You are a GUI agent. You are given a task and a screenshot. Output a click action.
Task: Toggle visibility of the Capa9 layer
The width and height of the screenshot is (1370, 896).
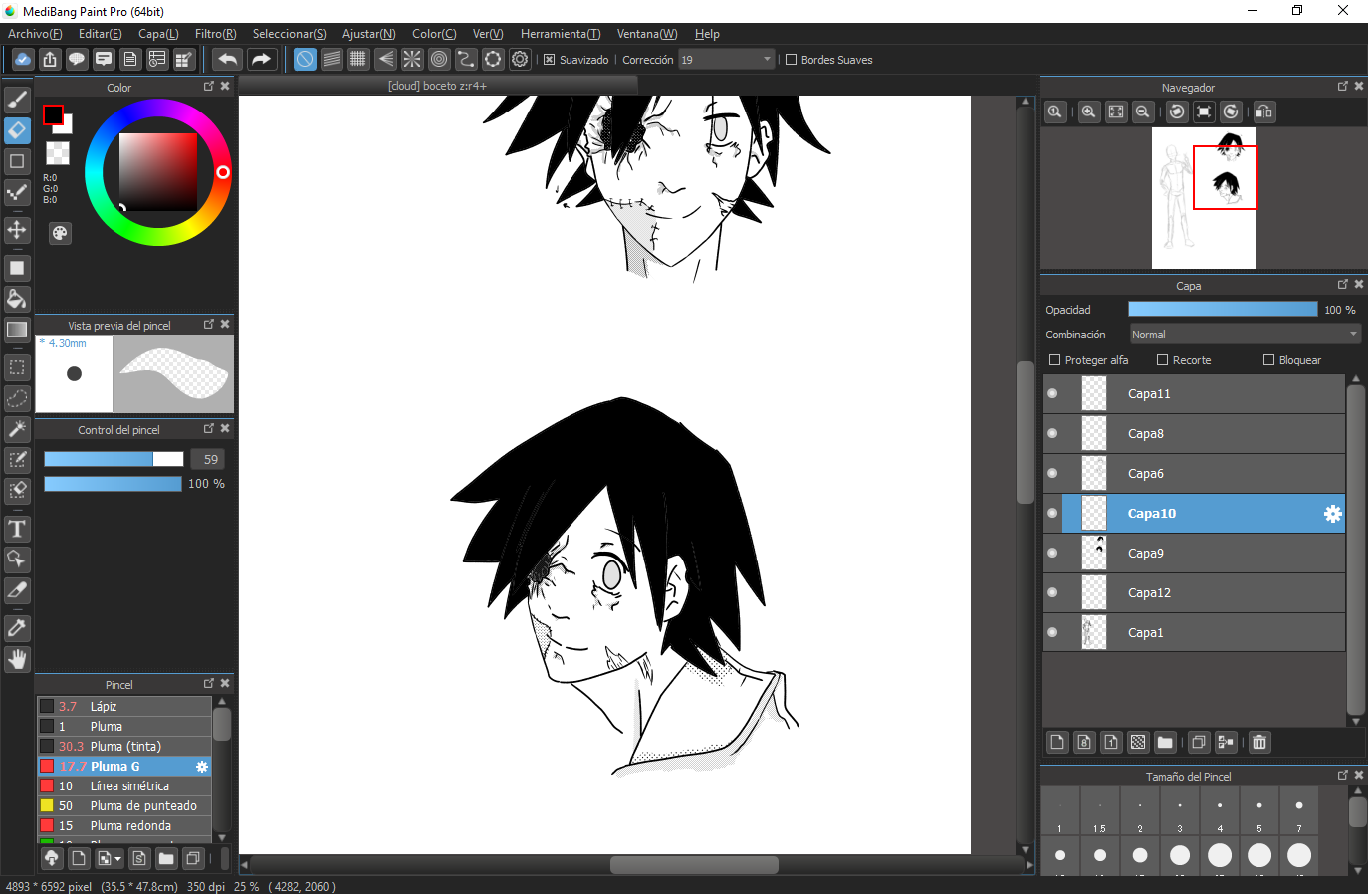tap(1052, 553)
